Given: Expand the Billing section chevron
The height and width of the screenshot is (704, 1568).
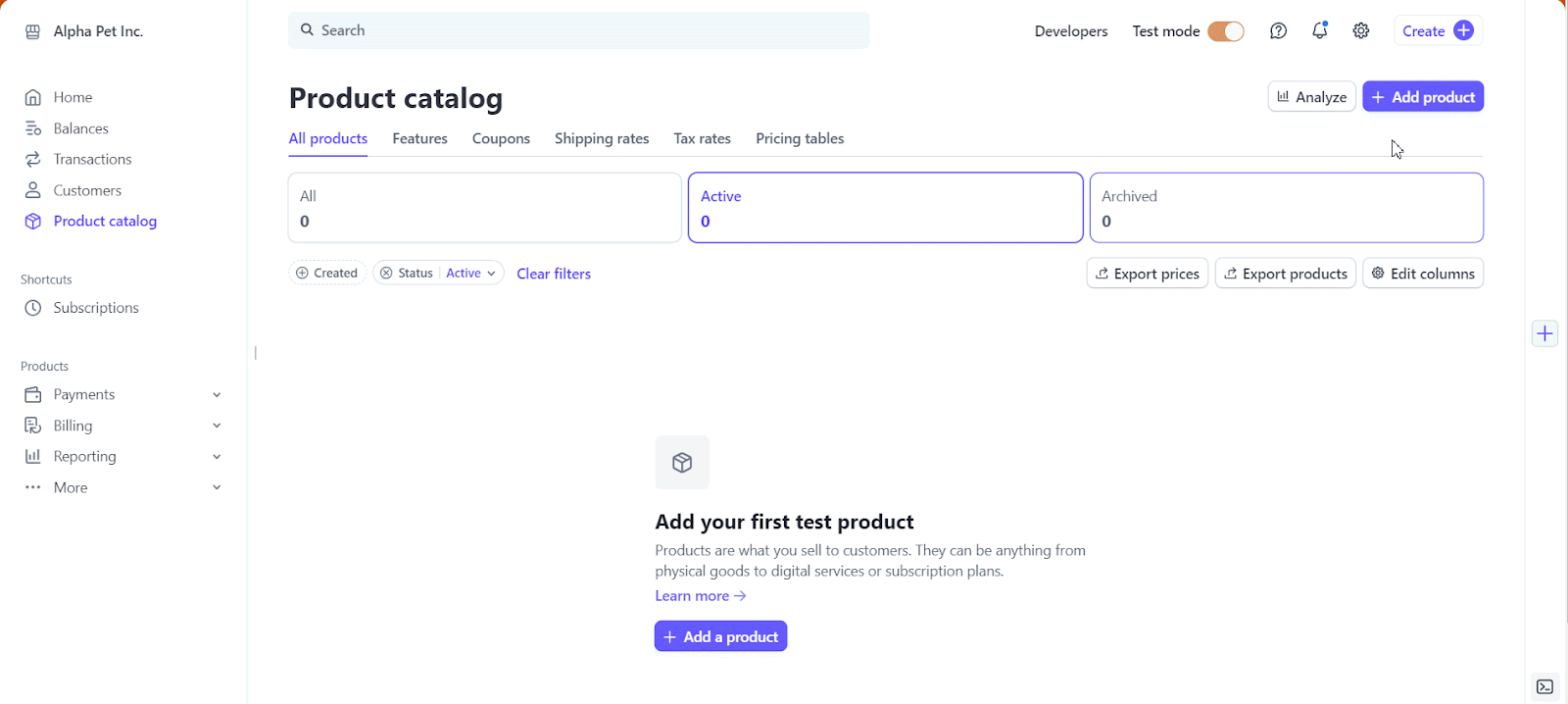Looking at the screenshot, I should 217,426.
